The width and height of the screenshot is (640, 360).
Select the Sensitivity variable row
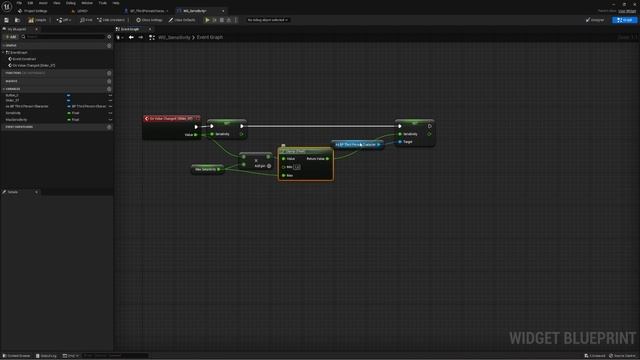57,113
